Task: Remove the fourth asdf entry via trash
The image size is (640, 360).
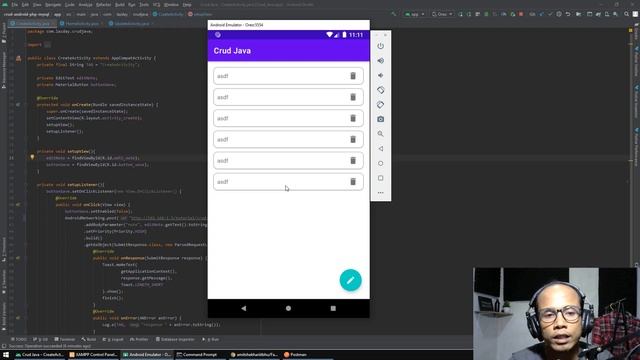Action: [x=353, y=140]
